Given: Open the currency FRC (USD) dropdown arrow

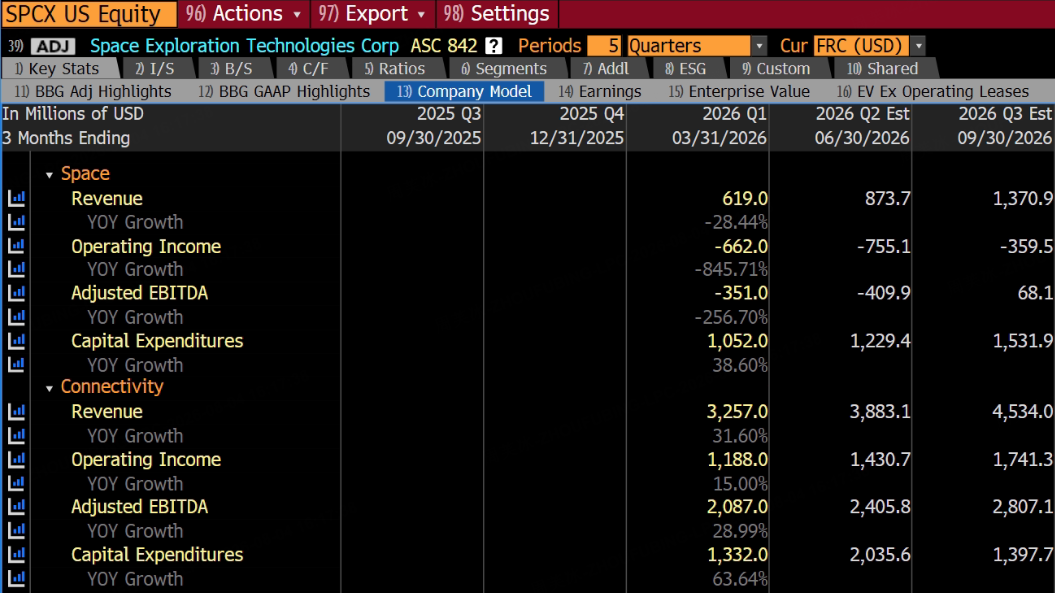Looking at the screenshot, I should tap(918, 46).
